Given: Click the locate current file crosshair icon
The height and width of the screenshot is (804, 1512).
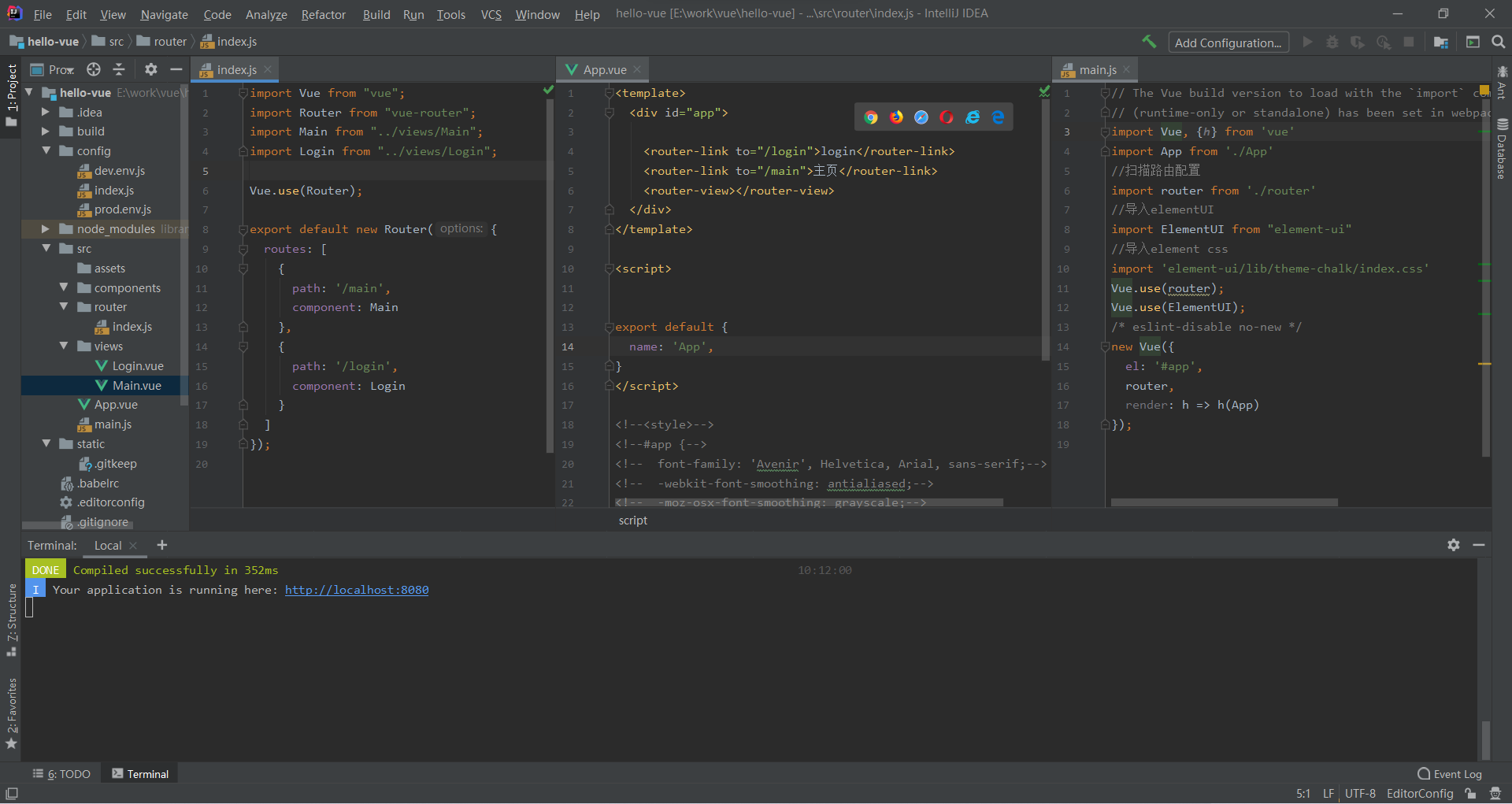Looking at the screenshot, I should point(94,69).
